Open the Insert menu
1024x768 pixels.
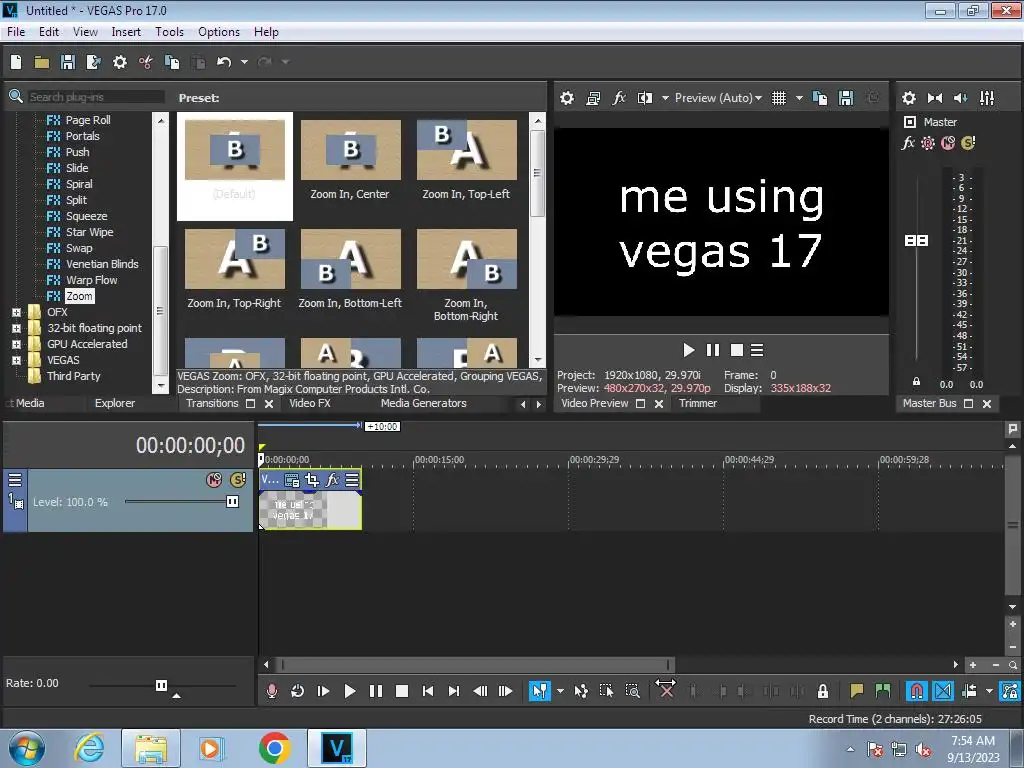[x=126, y=32]
